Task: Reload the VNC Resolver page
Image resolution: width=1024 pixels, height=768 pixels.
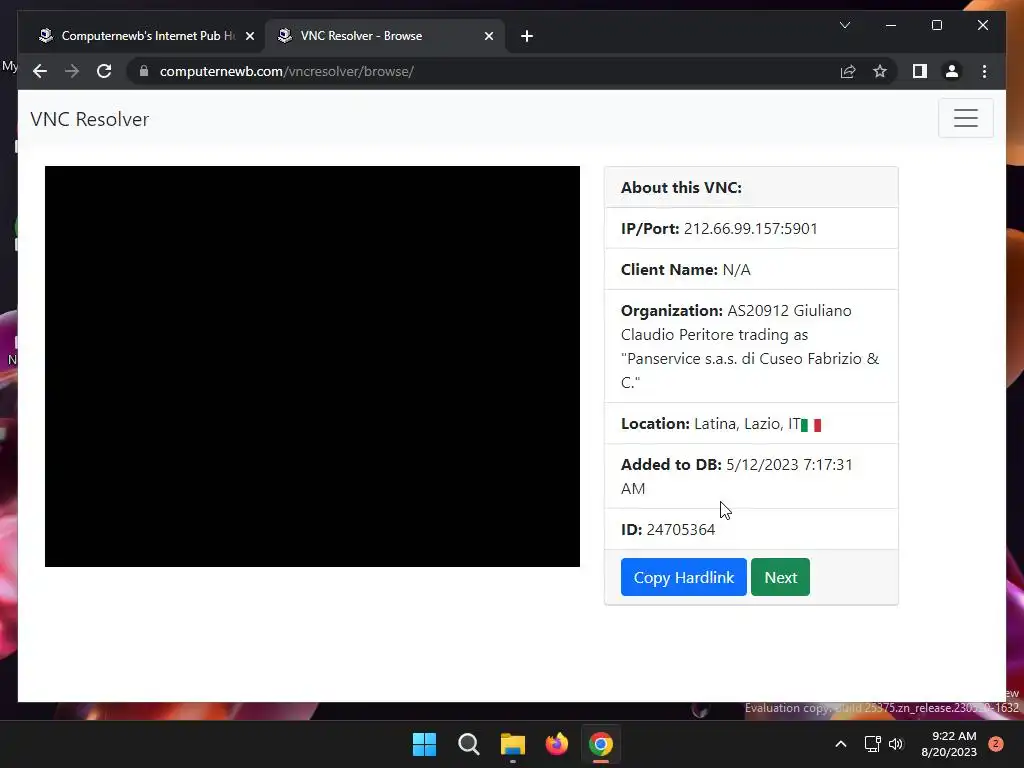Action: click(x=104, y=71)
